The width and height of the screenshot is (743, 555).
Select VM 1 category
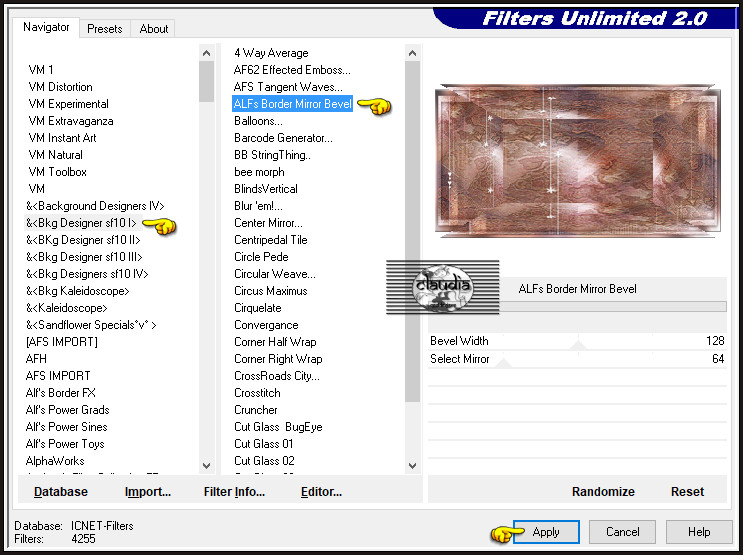[41, 70]
